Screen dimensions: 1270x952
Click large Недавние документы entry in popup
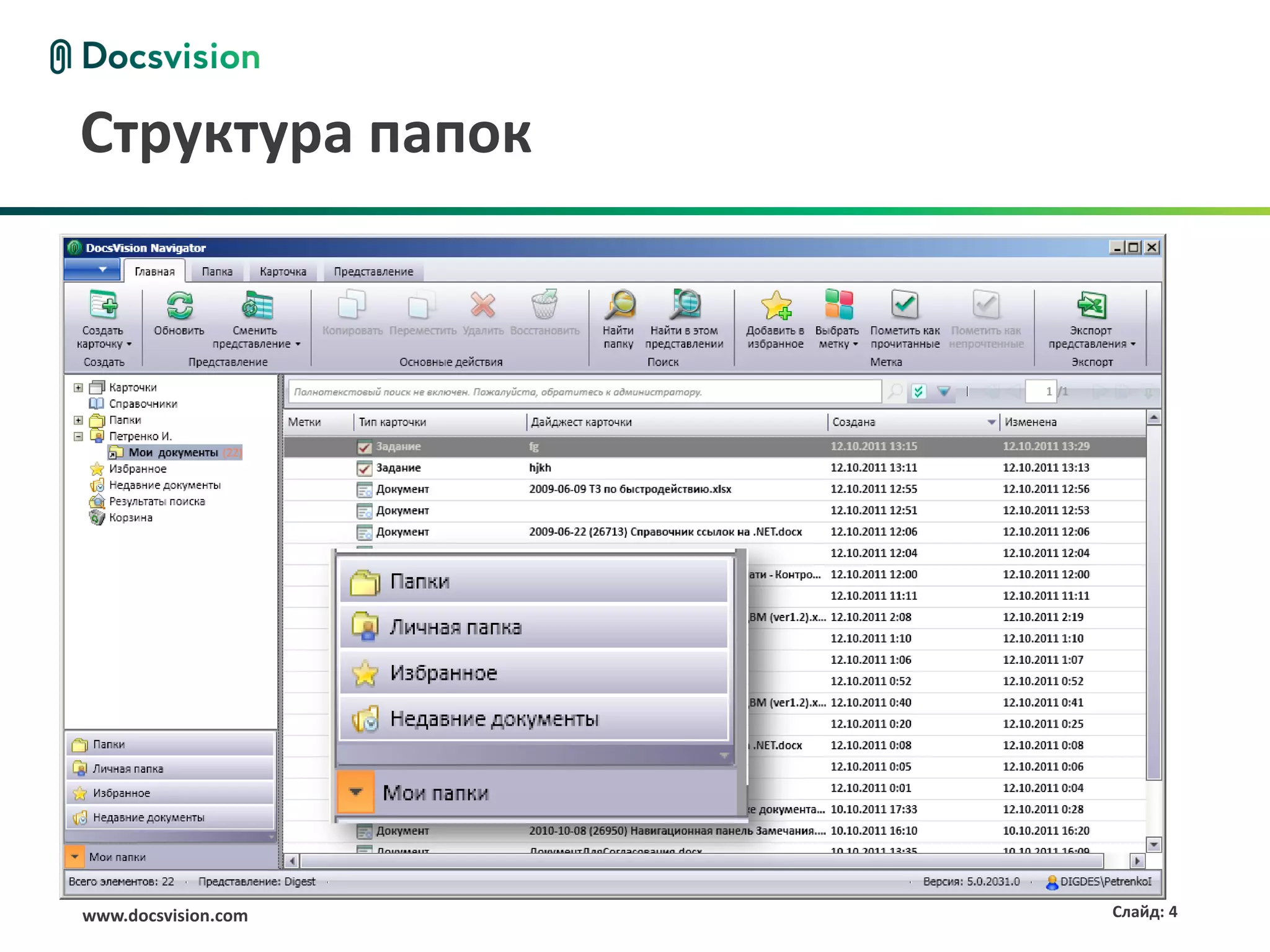pyautogui.click(x=533, y=718)
